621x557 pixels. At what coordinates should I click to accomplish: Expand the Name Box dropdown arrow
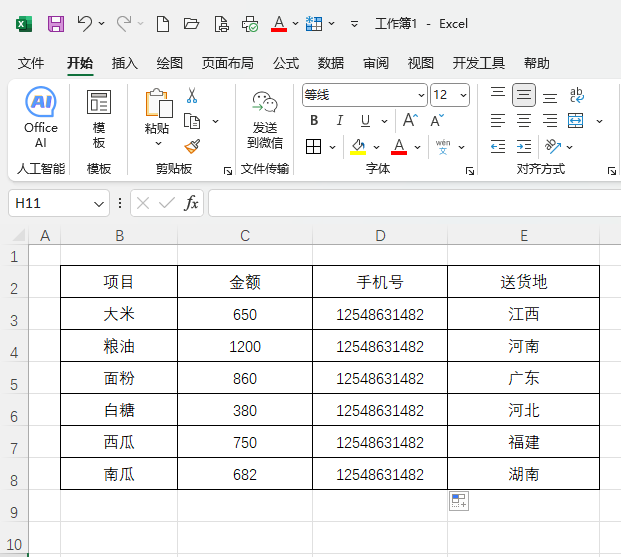point(99,204)
